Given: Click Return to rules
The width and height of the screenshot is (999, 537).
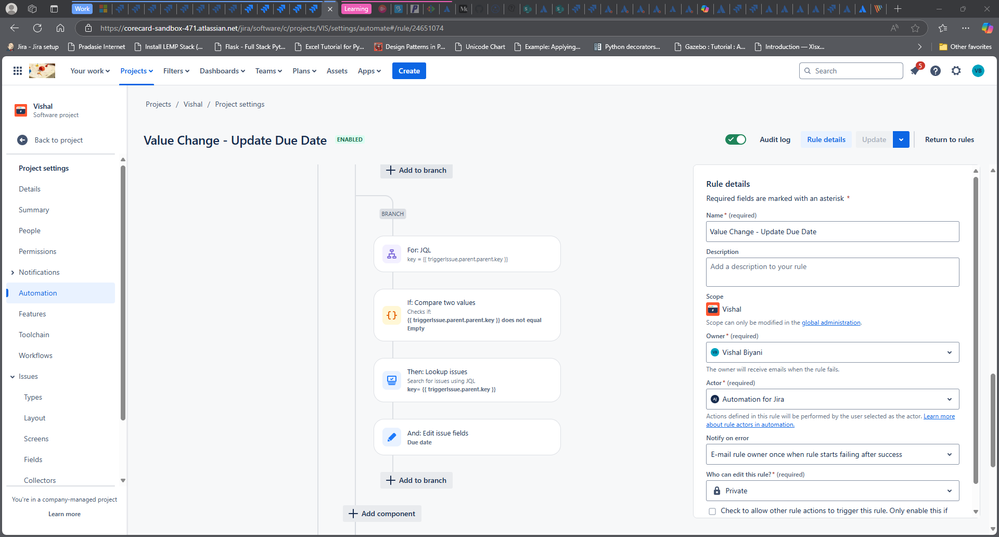Looking at the screenshot, I should pos(949,140).
